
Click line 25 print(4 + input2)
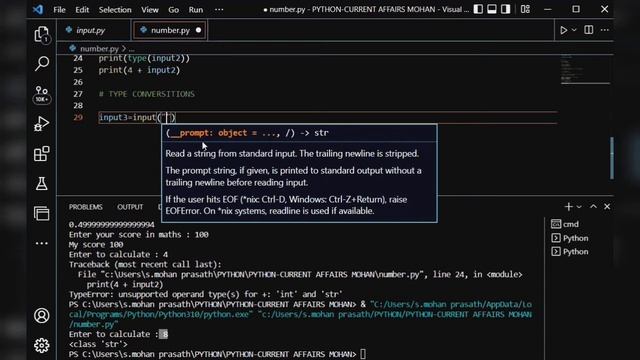139,70
